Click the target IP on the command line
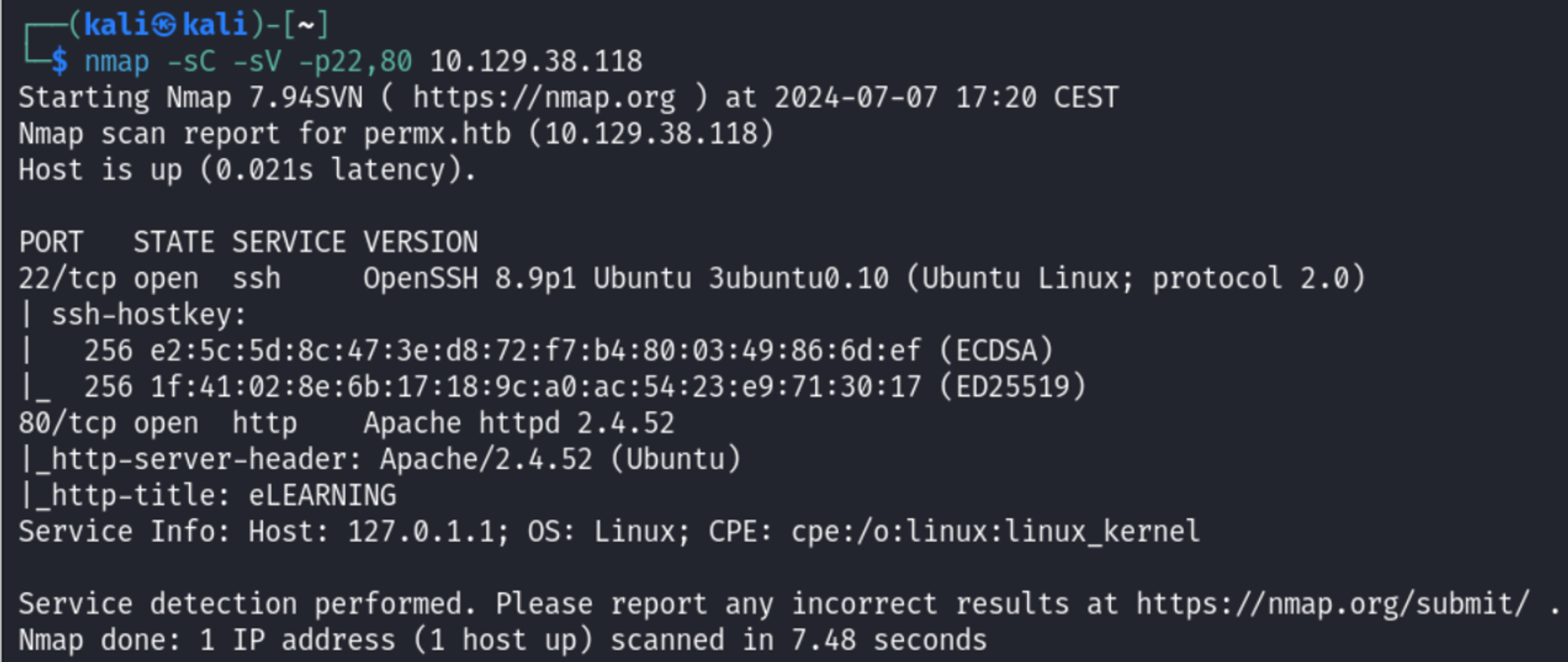This screenshot has height=662, width=1568. point(535,61)
